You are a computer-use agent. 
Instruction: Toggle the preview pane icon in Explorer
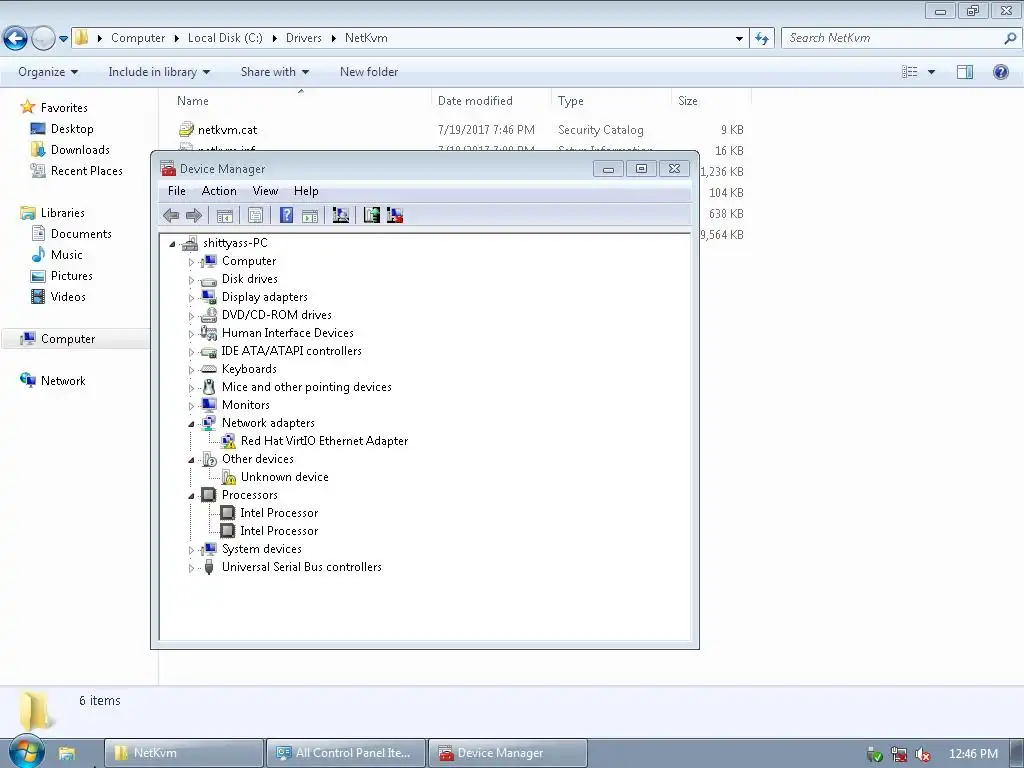pyautogui.click(x=965, y=72)
